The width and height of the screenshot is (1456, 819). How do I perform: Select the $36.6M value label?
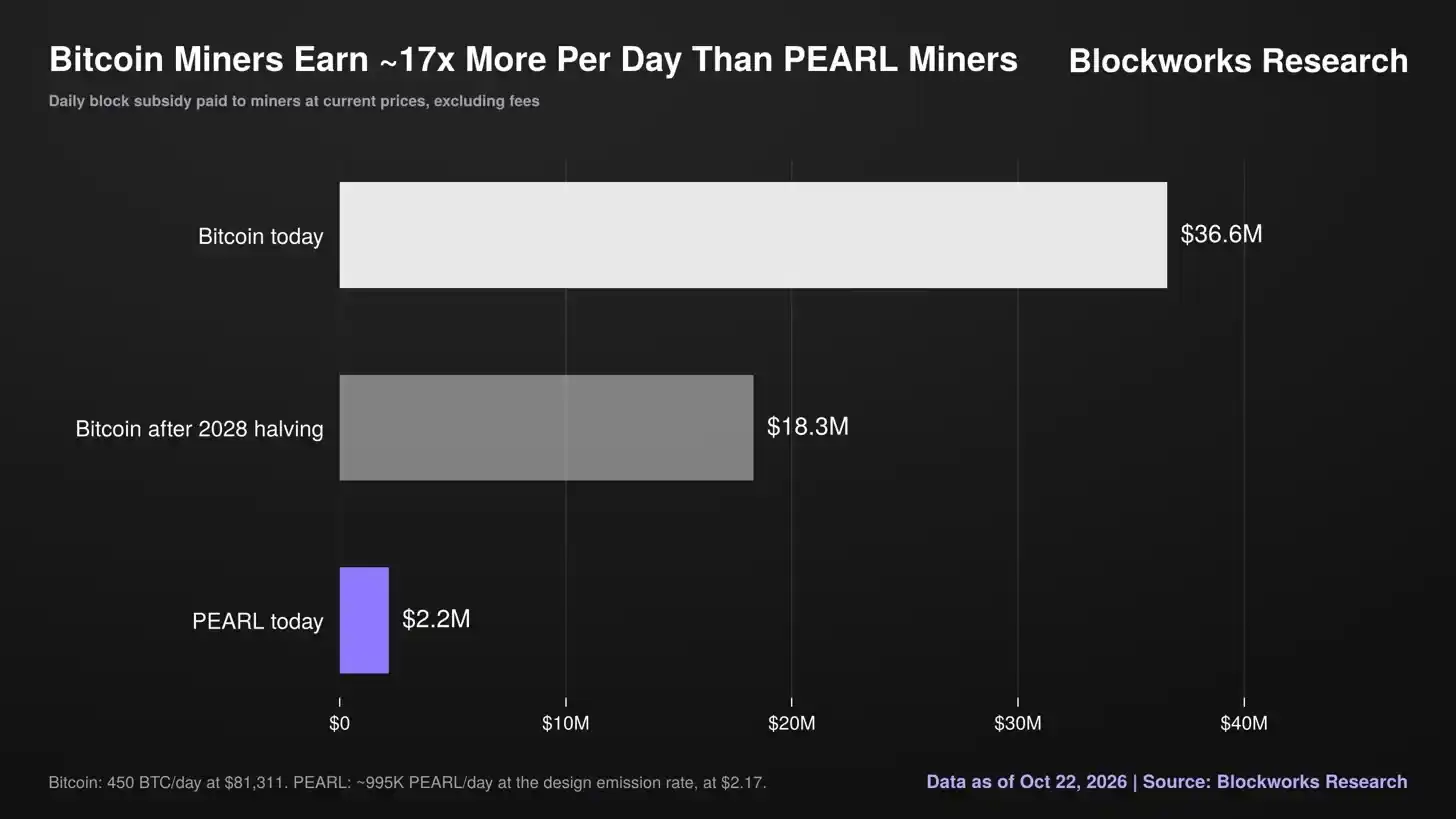click(1221, 234)
